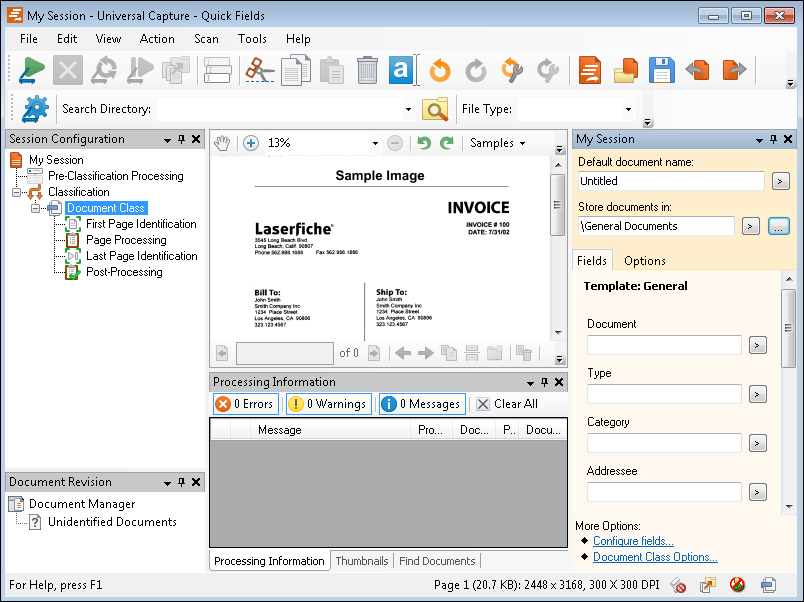Click the blue floppy disk save icon
The height and width of the screenshot is (602, 804).
point(661,70)
